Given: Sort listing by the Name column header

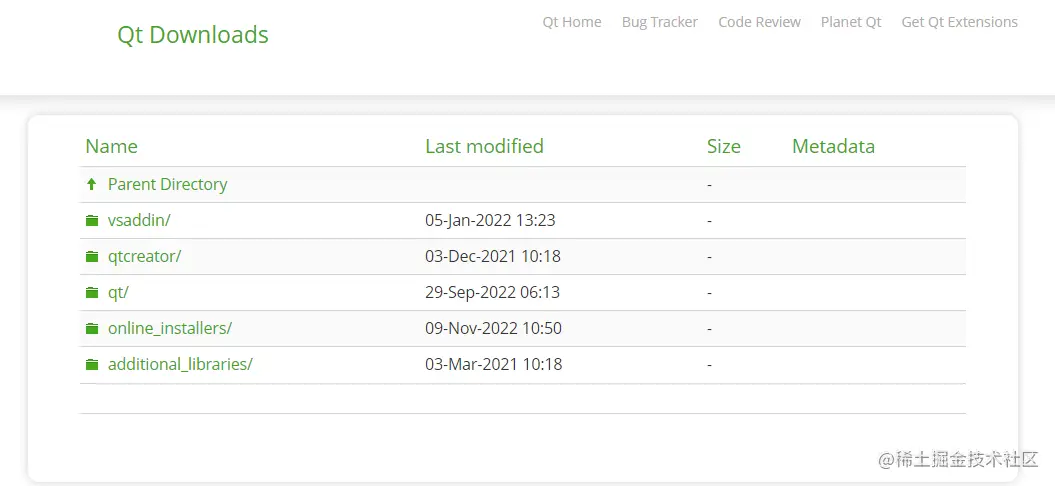Looking at the screenshot, I should pos(111,146).
